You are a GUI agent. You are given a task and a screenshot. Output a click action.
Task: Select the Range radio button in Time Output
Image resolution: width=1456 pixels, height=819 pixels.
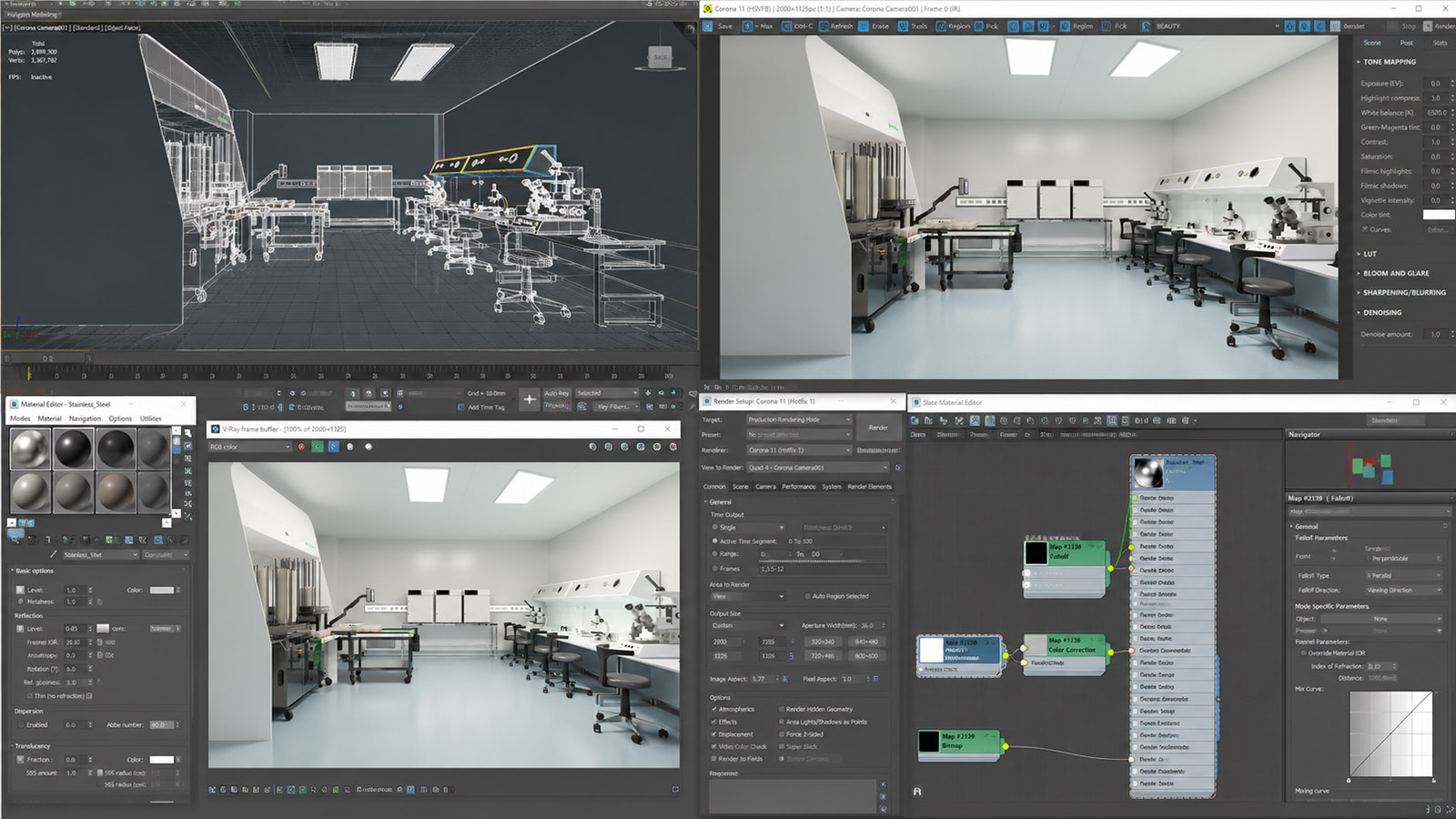click(714, 554)
